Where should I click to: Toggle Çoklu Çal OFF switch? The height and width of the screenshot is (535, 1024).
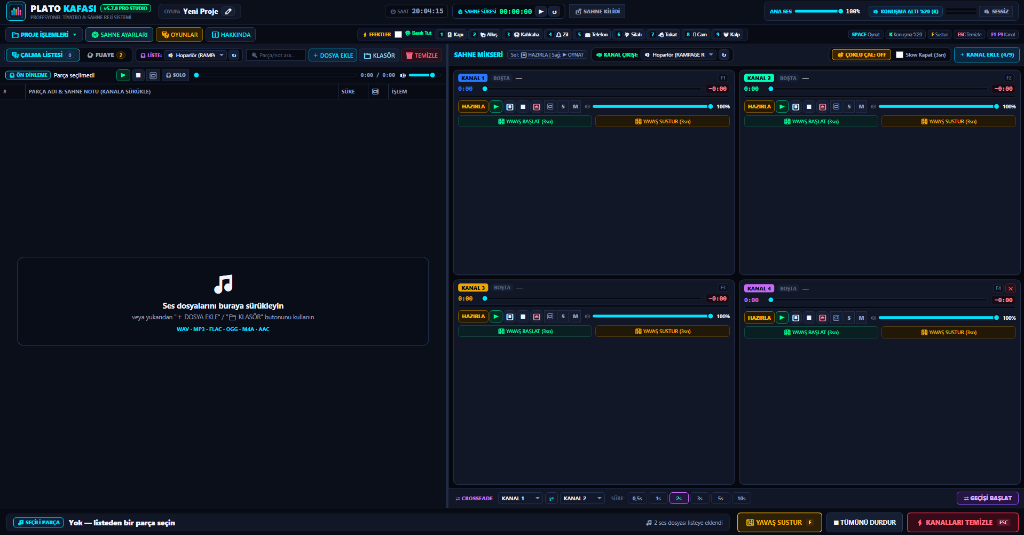[x=861, y=55]
